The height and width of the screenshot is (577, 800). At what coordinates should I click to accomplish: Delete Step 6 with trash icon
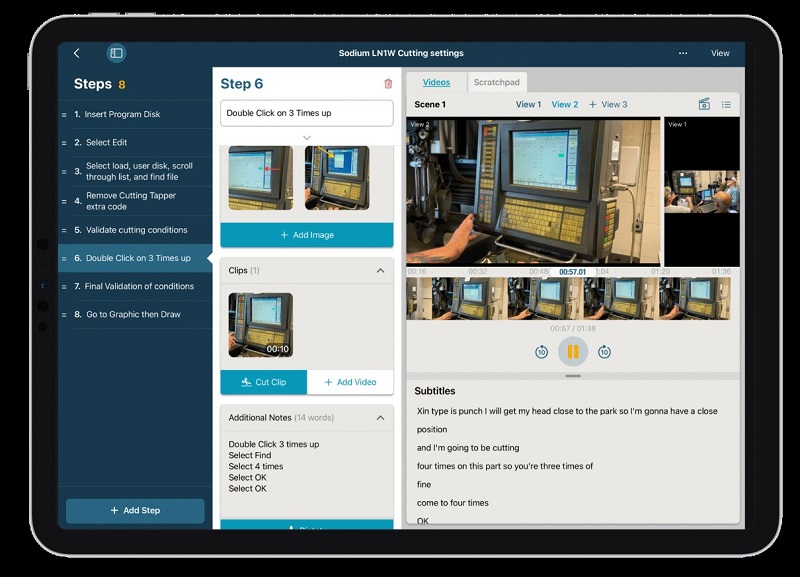[x=388, y=84]
